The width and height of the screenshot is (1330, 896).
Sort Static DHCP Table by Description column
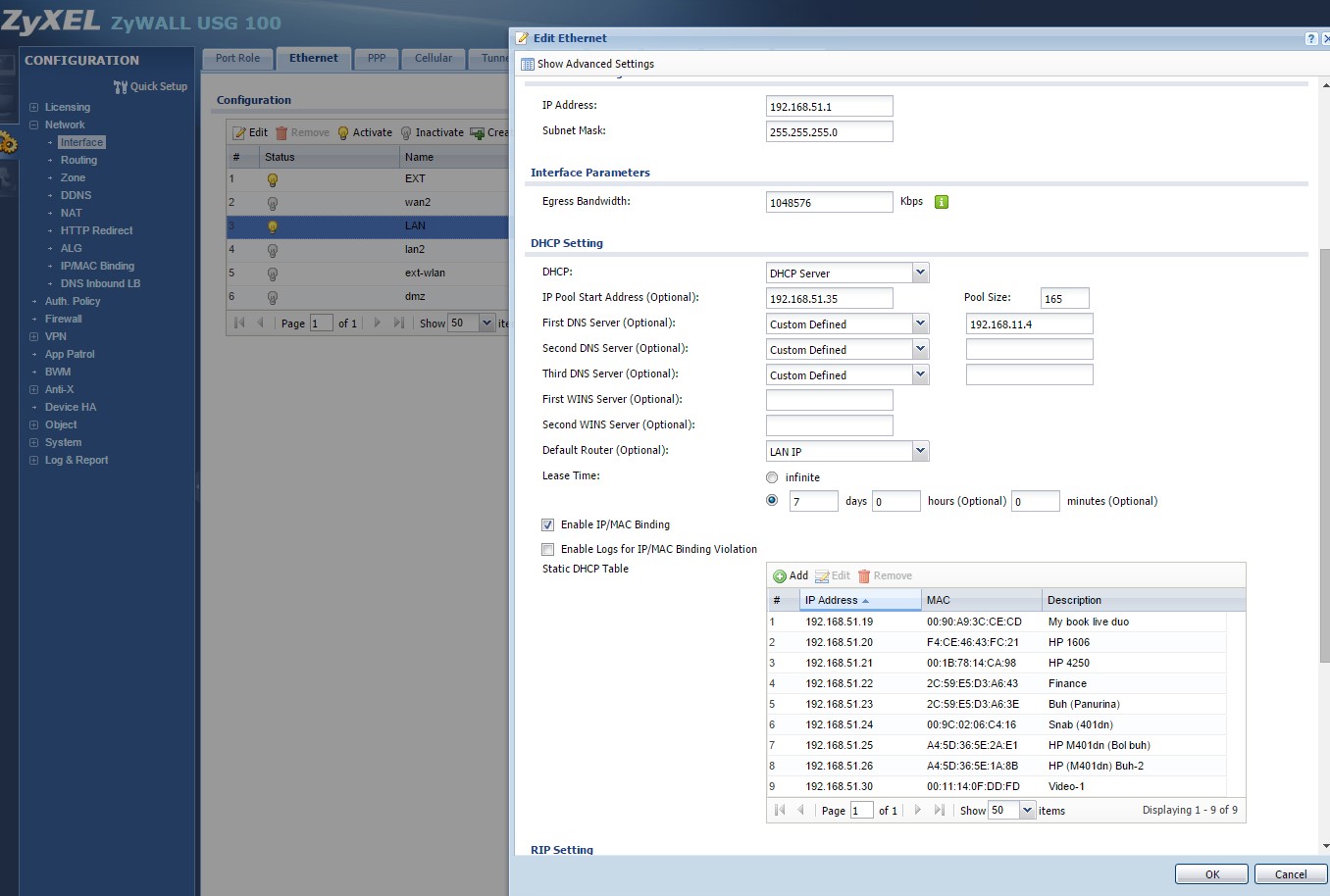tap(1143, 600)
